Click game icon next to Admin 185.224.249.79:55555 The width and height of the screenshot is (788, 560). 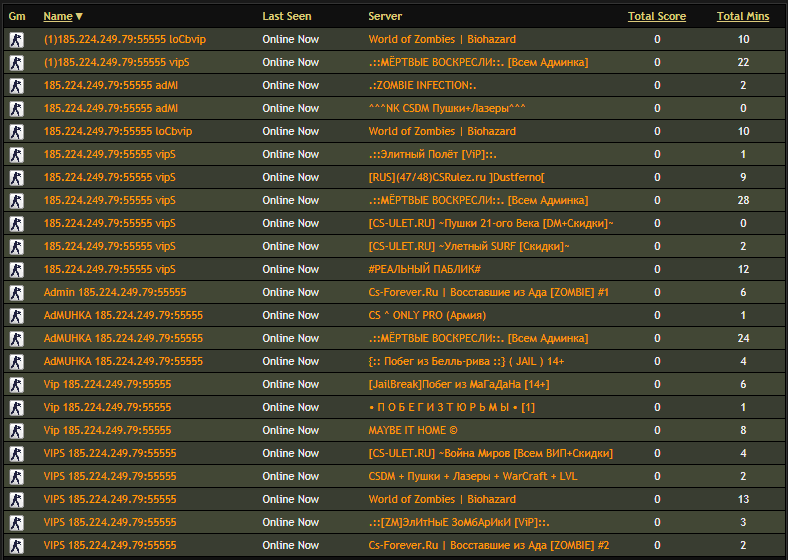tap(17, 293)
